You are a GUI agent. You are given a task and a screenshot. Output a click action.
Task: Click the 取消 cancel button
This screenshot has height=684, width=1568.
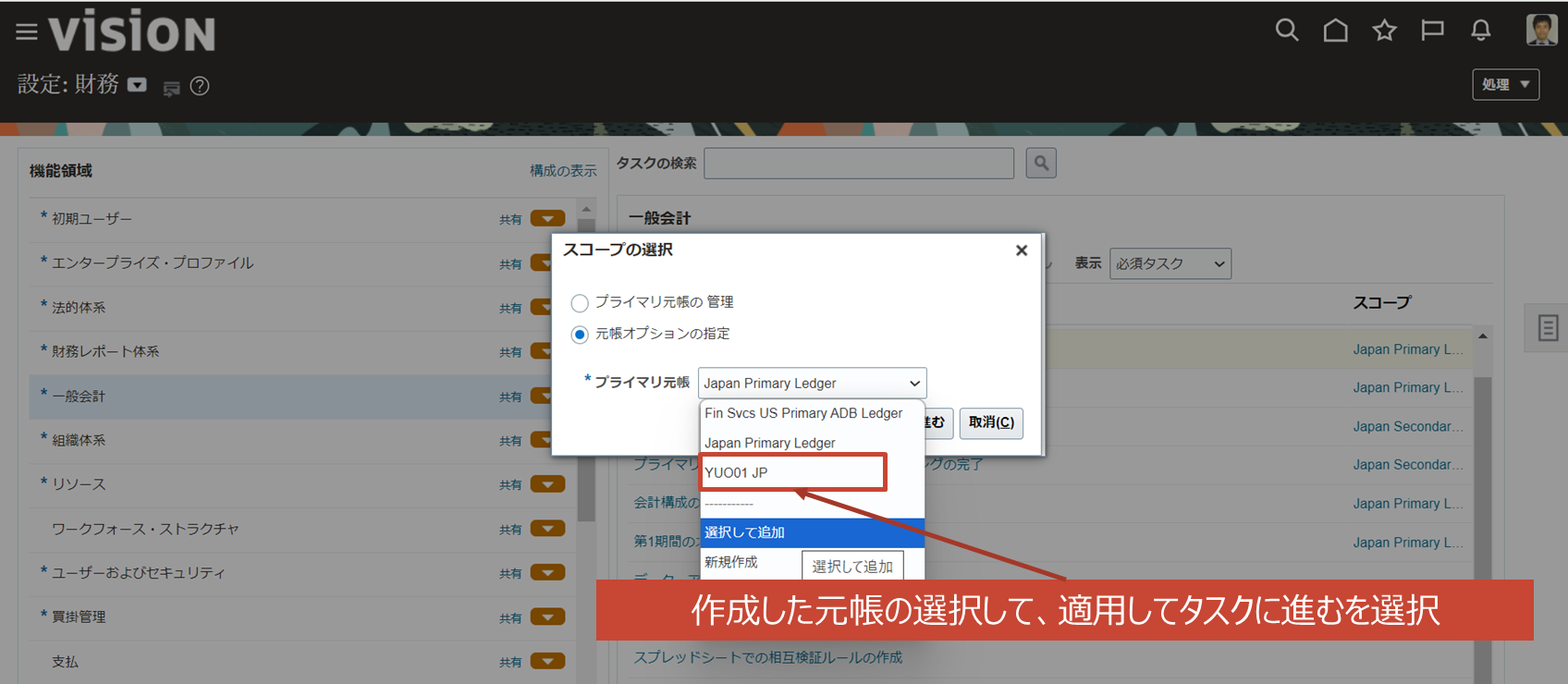tap(991, 422)
